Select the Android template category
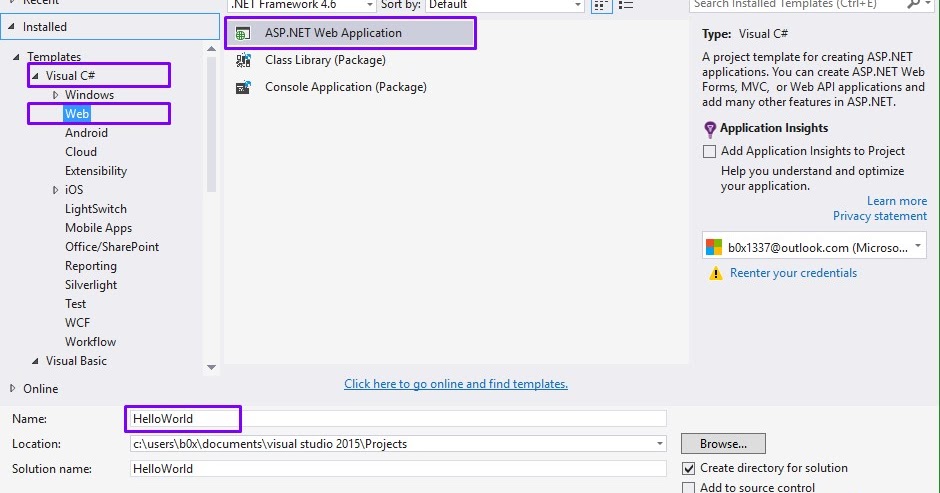 coord(86,133)
